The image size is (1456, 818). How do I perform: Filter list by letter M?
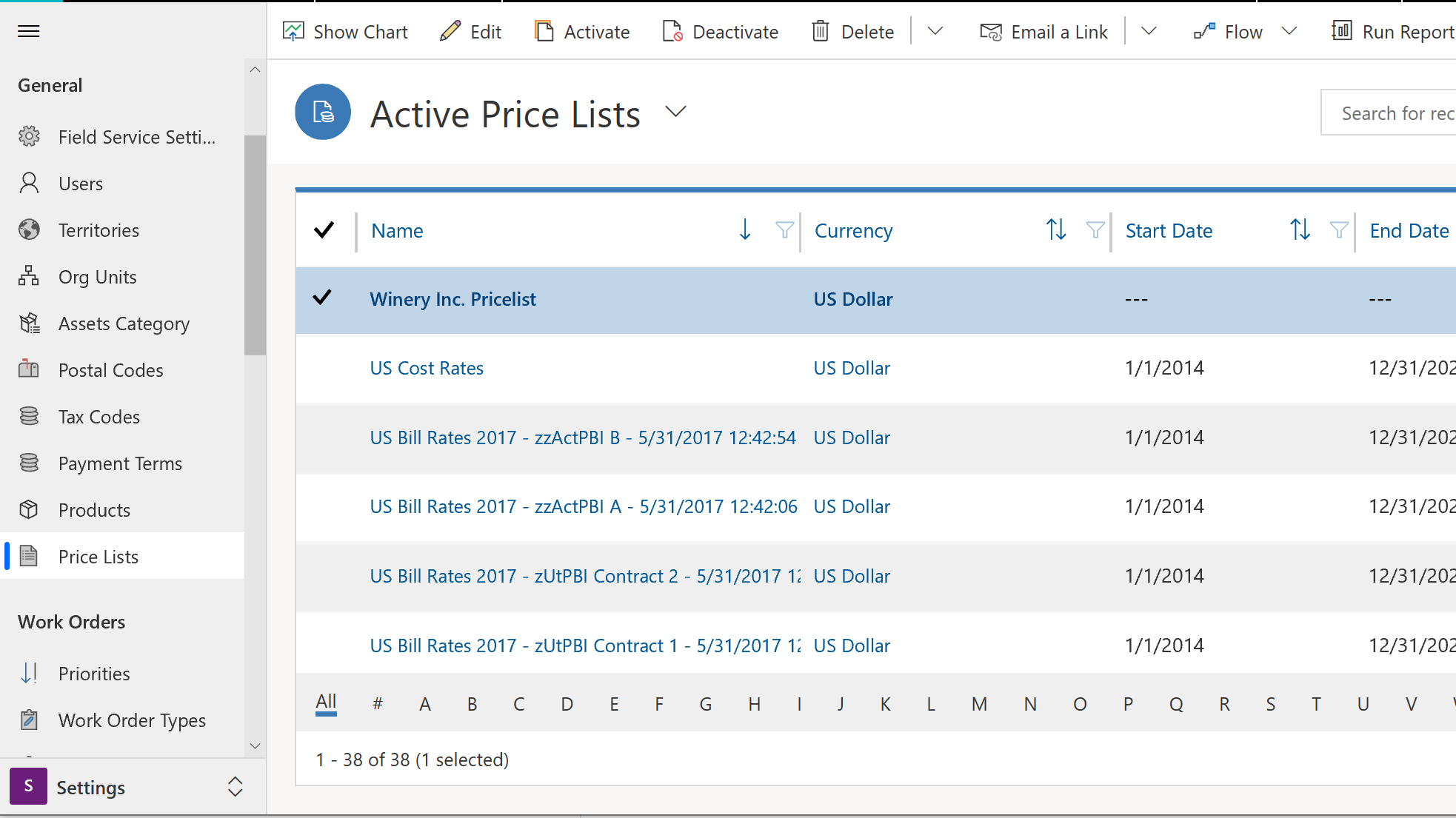979,704
